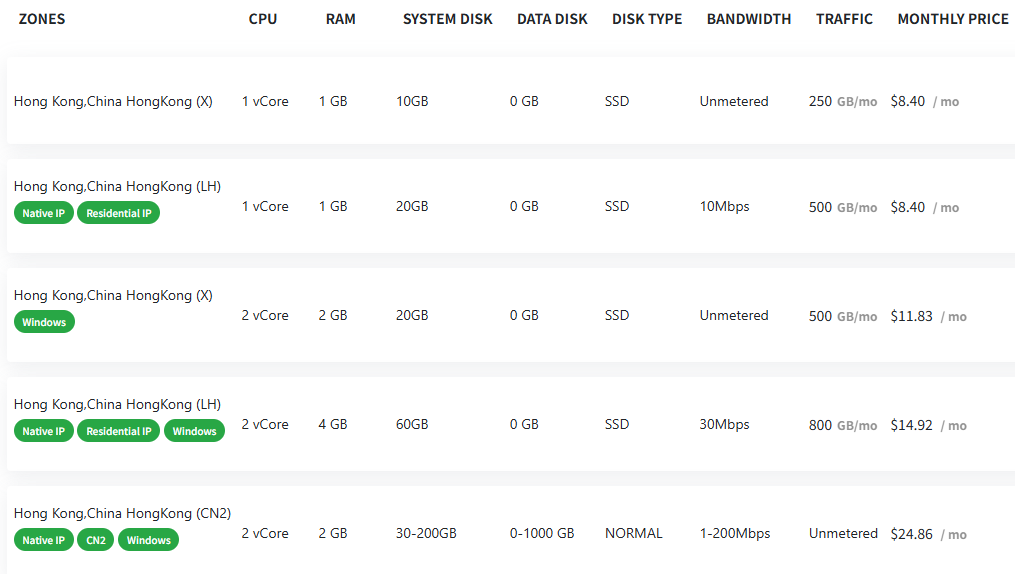Click the MONTHLY PRICE column header

[x=952, y=19]
